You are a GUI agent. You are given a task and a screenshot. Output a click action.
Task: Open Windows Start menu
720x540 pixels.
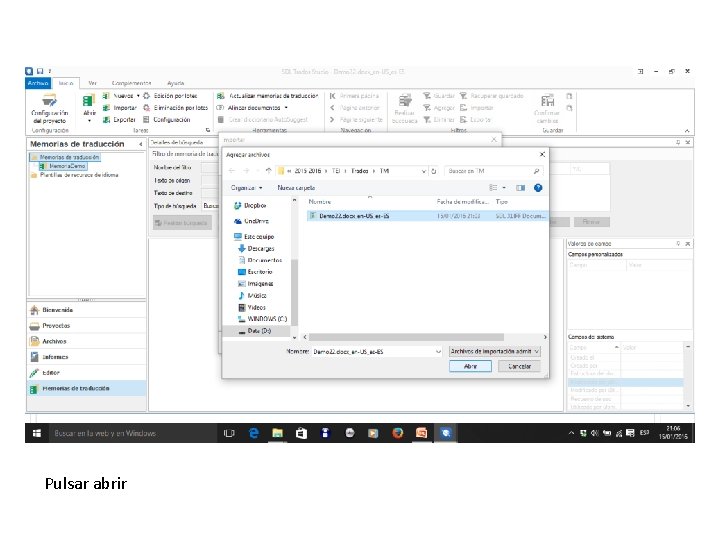tap(37, 433)
